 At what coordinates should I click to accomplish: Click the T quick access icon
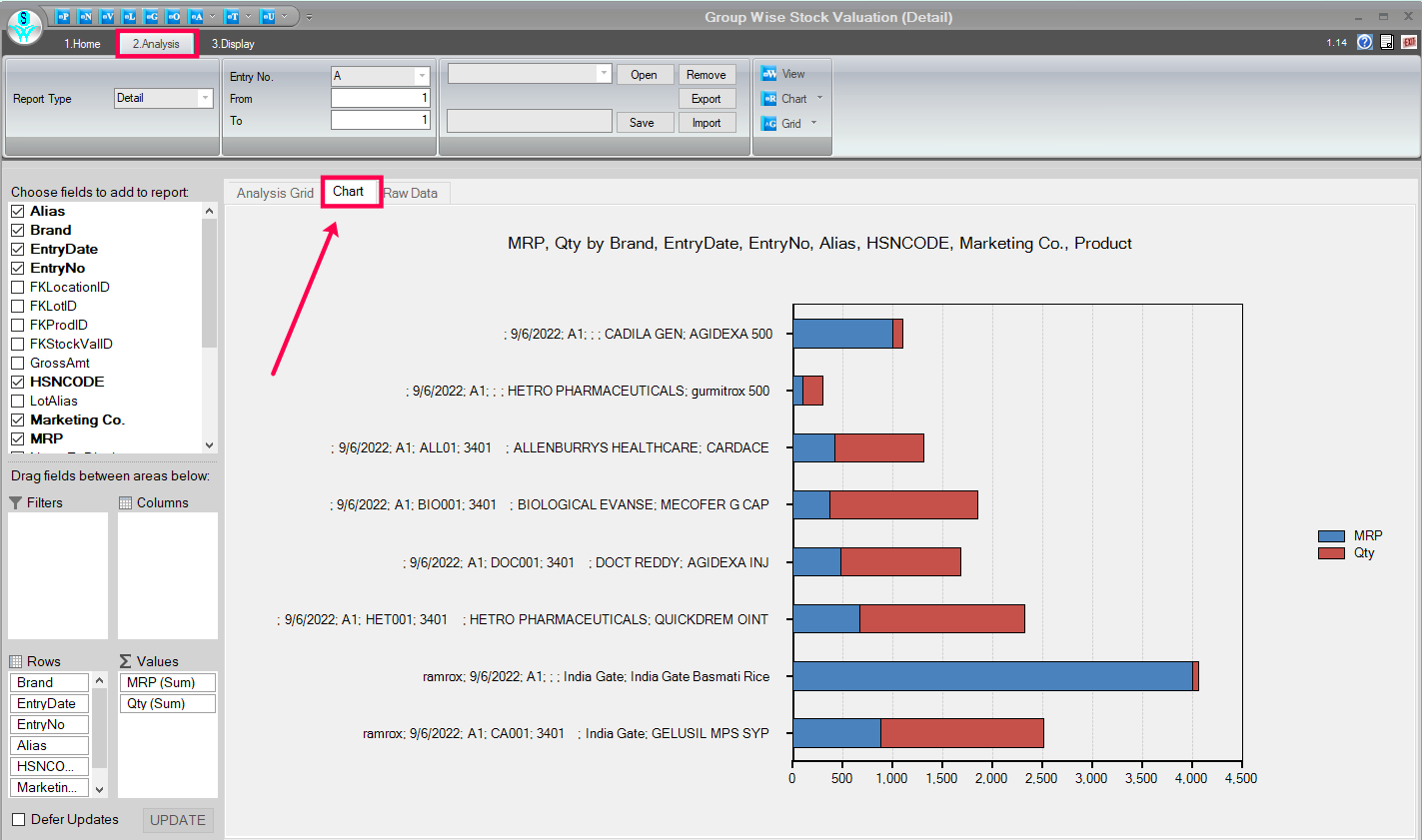(x=232, y=17)
